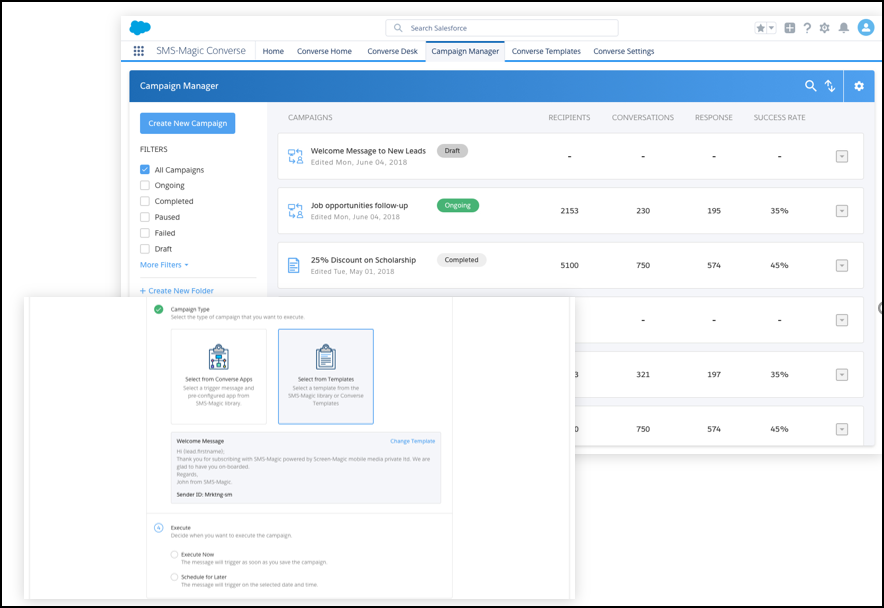Toggle the All Campaigns filter checkbox
This screenshot has width=884, height=608.
(145, 169)
